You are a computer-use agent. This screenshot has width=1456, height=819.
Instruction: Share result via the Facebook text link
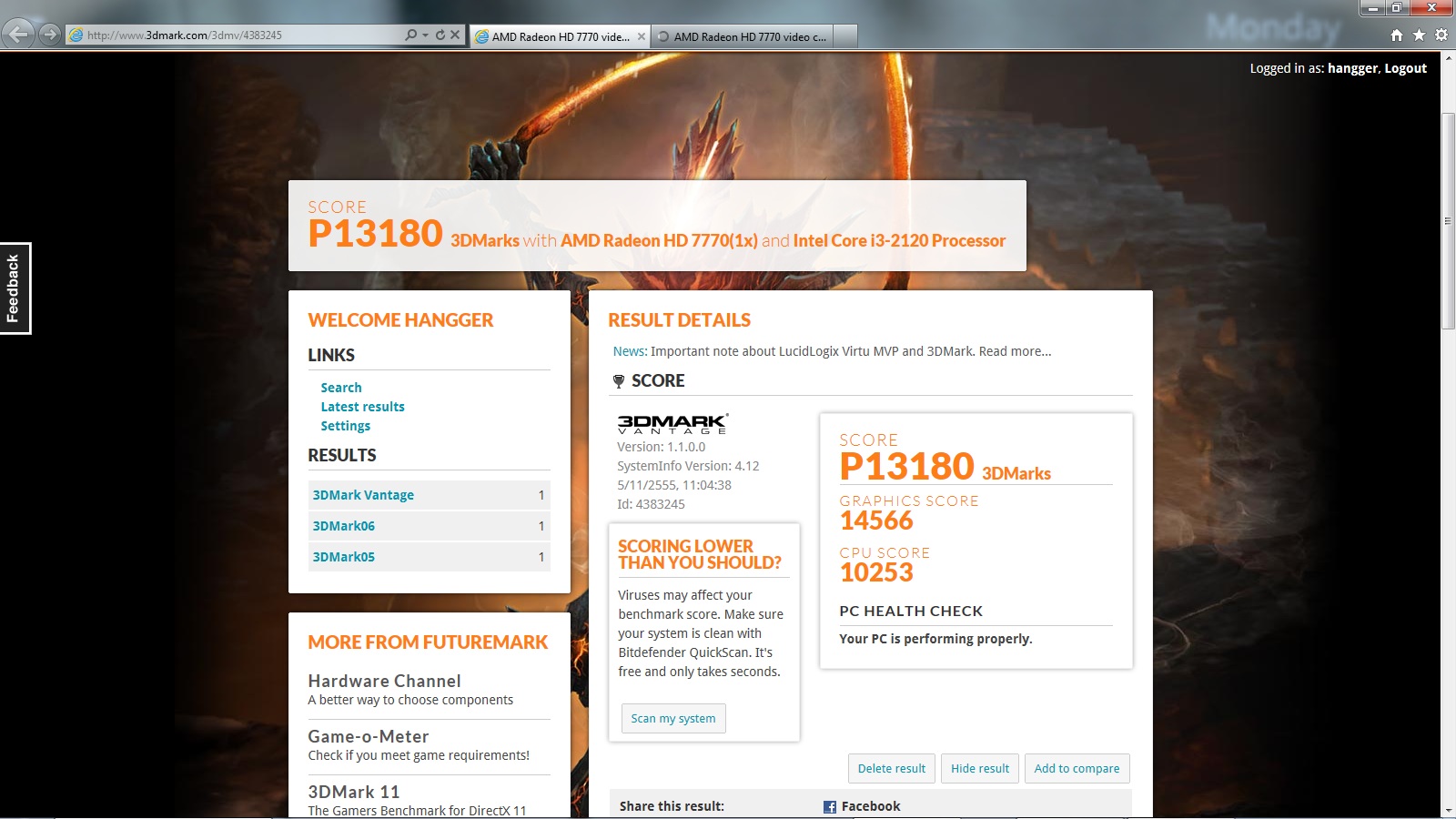[871, 806]
